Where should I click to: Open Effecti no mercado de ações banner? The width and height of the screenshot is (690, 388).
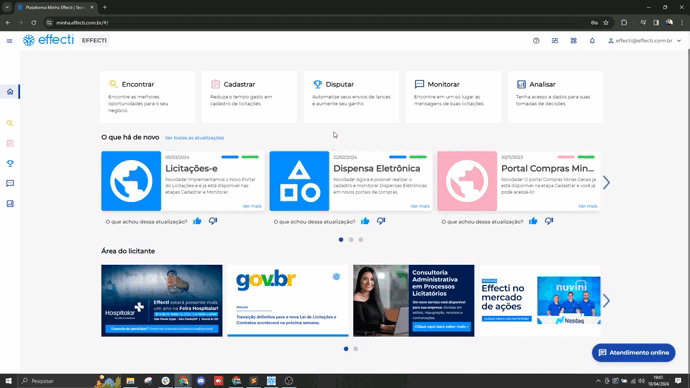(540, 300)
